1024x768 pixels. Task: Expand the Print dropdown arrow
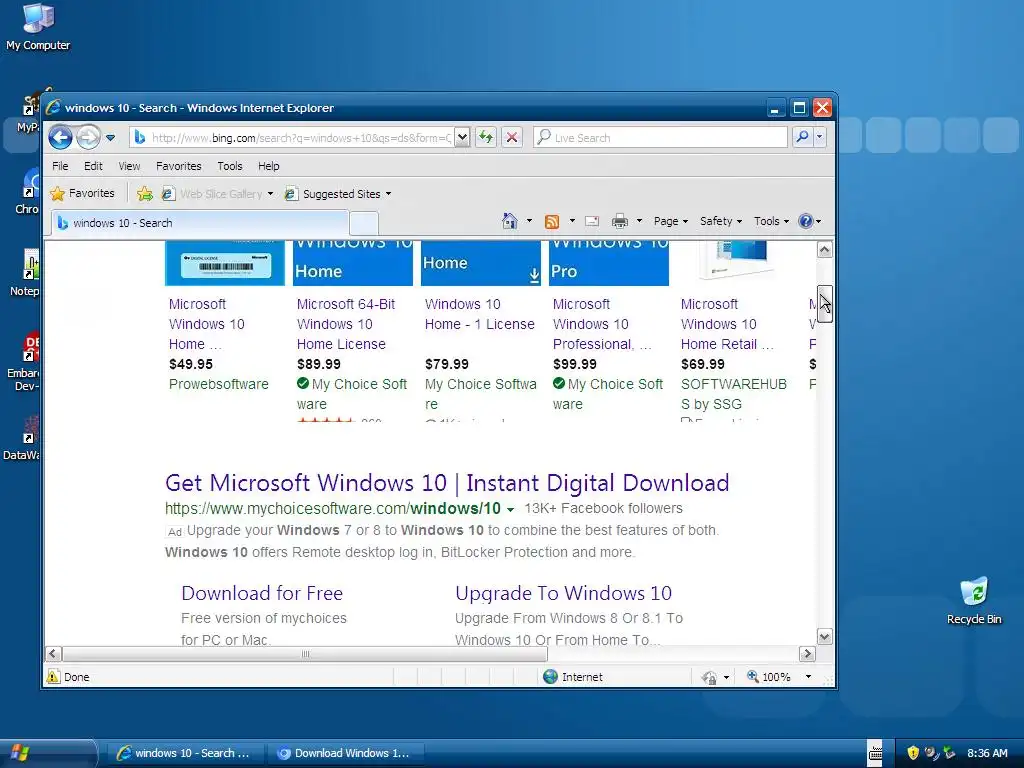[639, 221]
